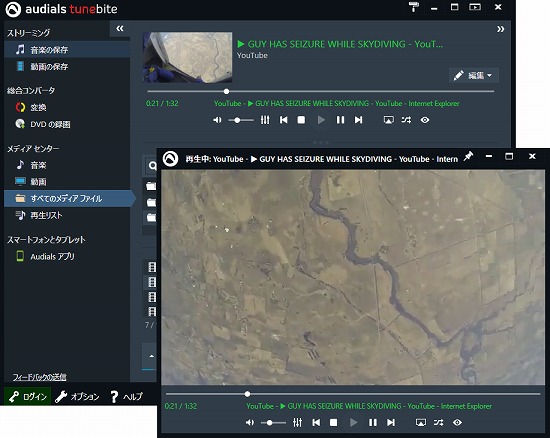The image size is (550, 438).
Task: Skip to previous track in main window
Action: pyautogui.click(x=283, y=120)
